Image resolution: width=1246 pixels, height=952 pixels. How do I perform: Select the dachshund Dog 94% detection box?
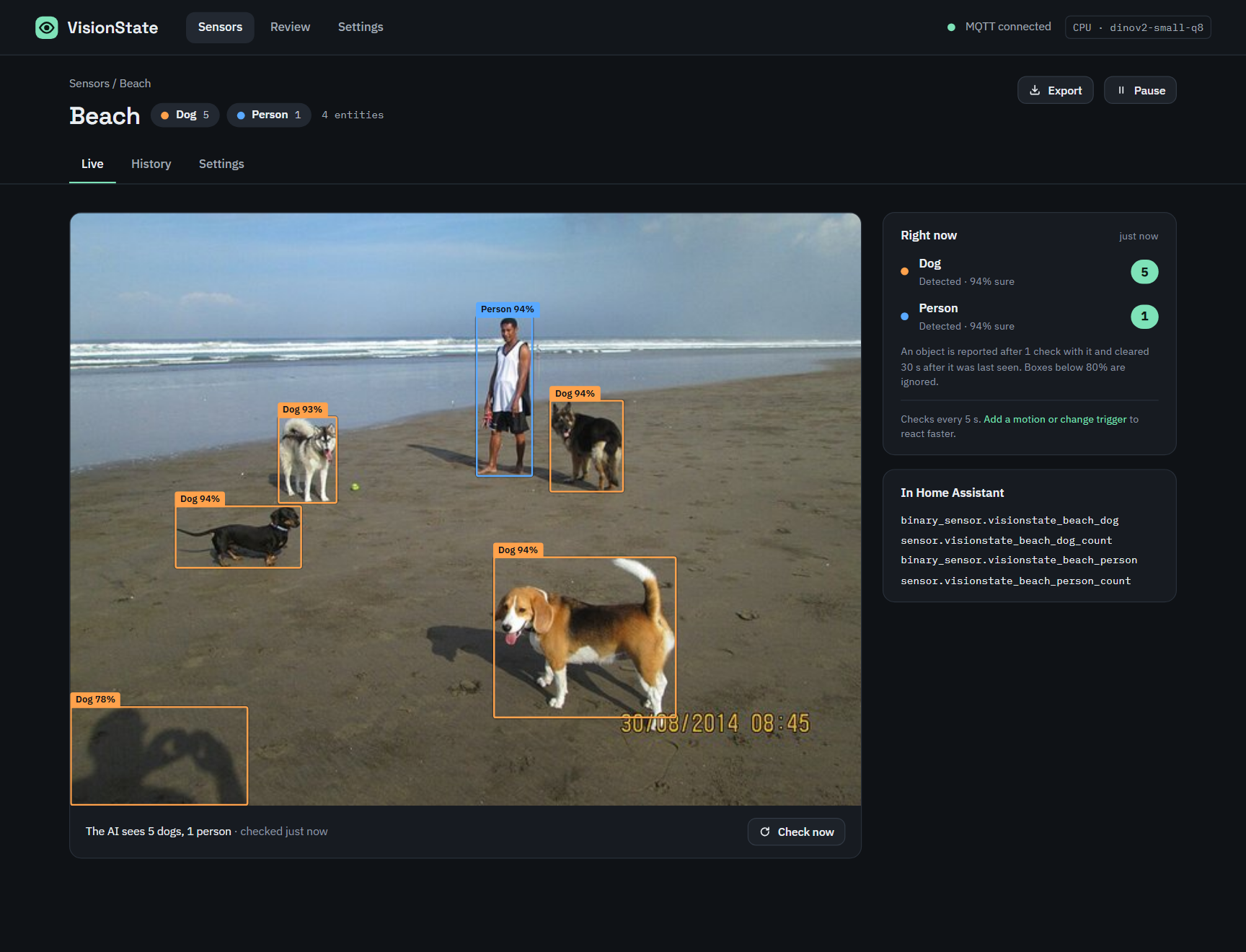239,537
